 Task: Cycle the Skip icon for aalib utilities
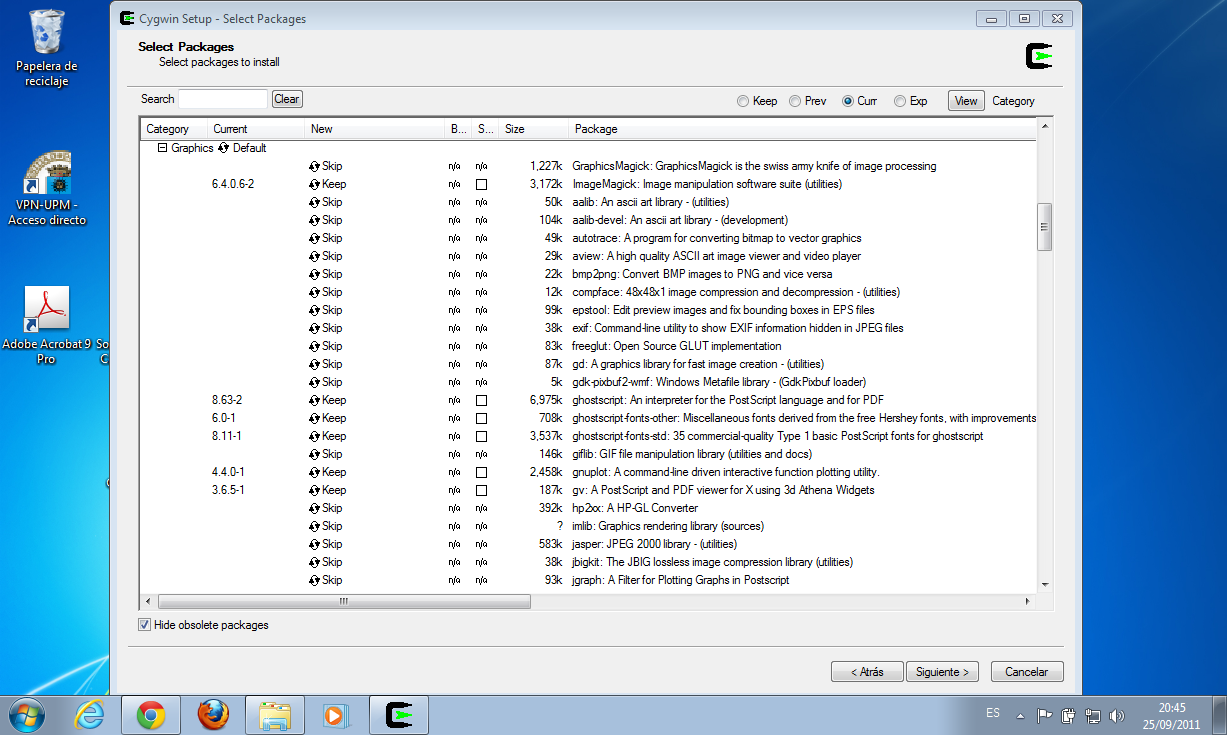pyautogui.click(x=315, y=203)
